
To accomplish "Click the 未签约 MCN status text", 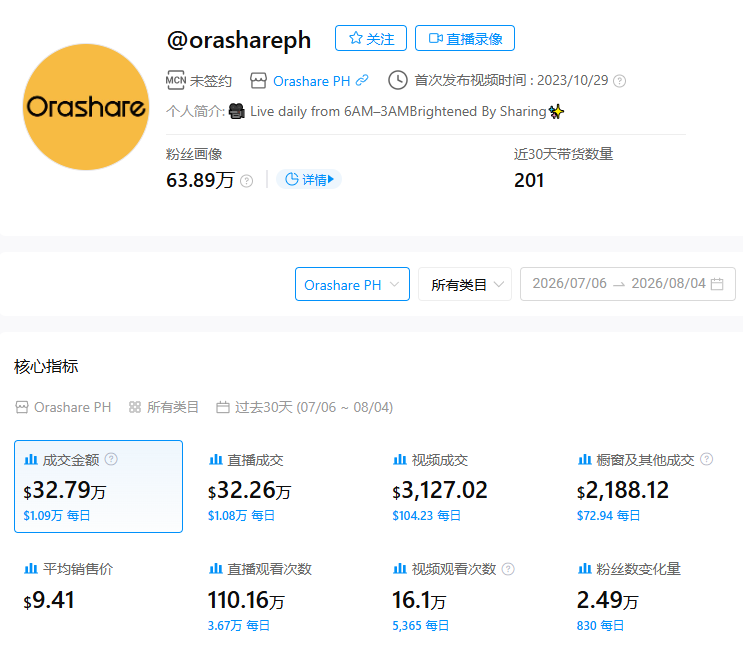I will [211, 81].
